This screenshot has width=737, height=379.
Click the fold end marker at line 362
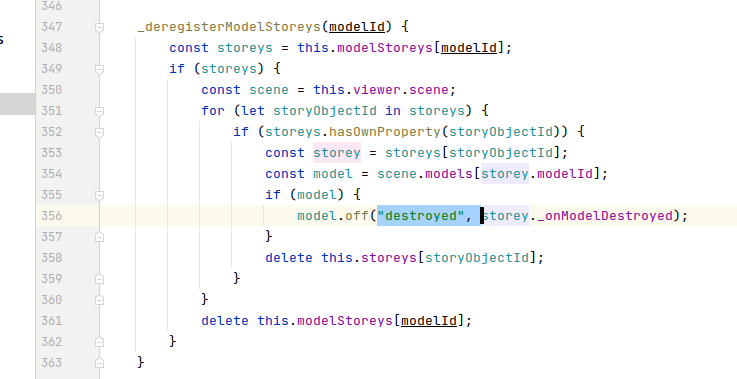[x=99, y=342]
